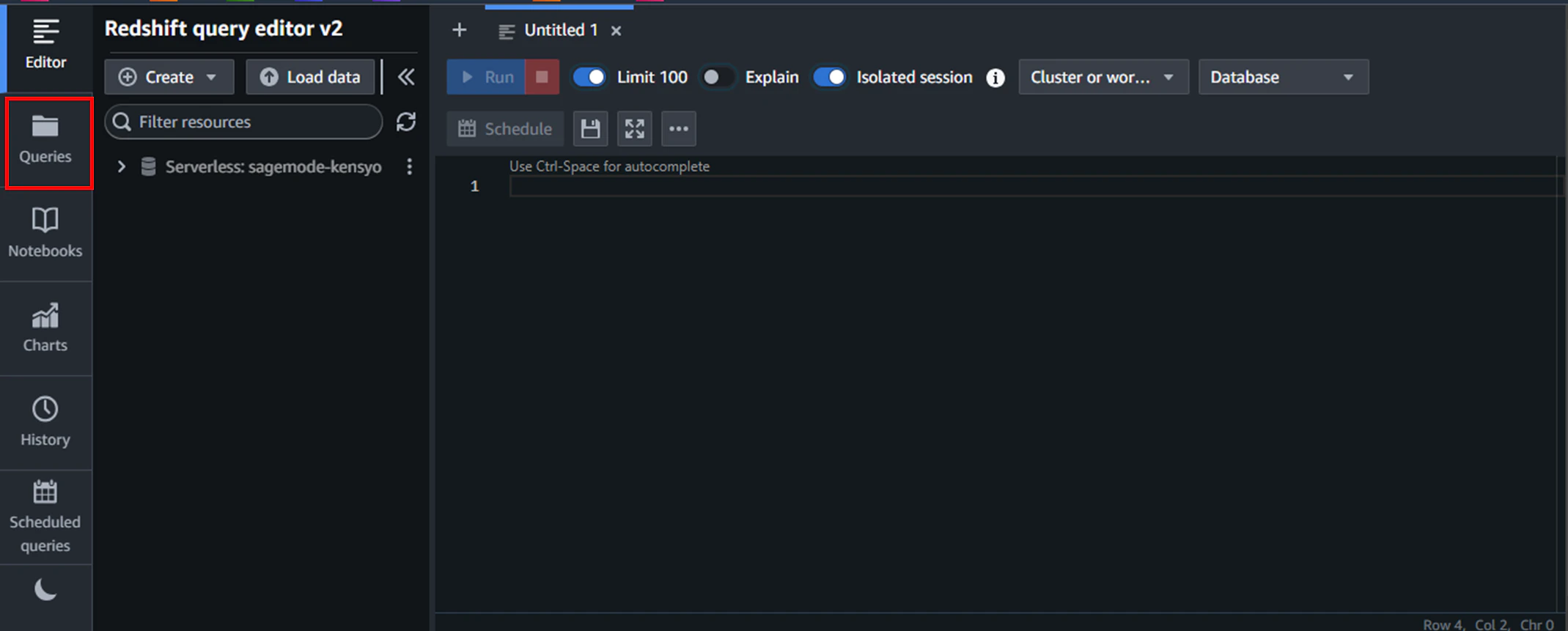Click the Redshift query editor v2 title

coord(224,29)
